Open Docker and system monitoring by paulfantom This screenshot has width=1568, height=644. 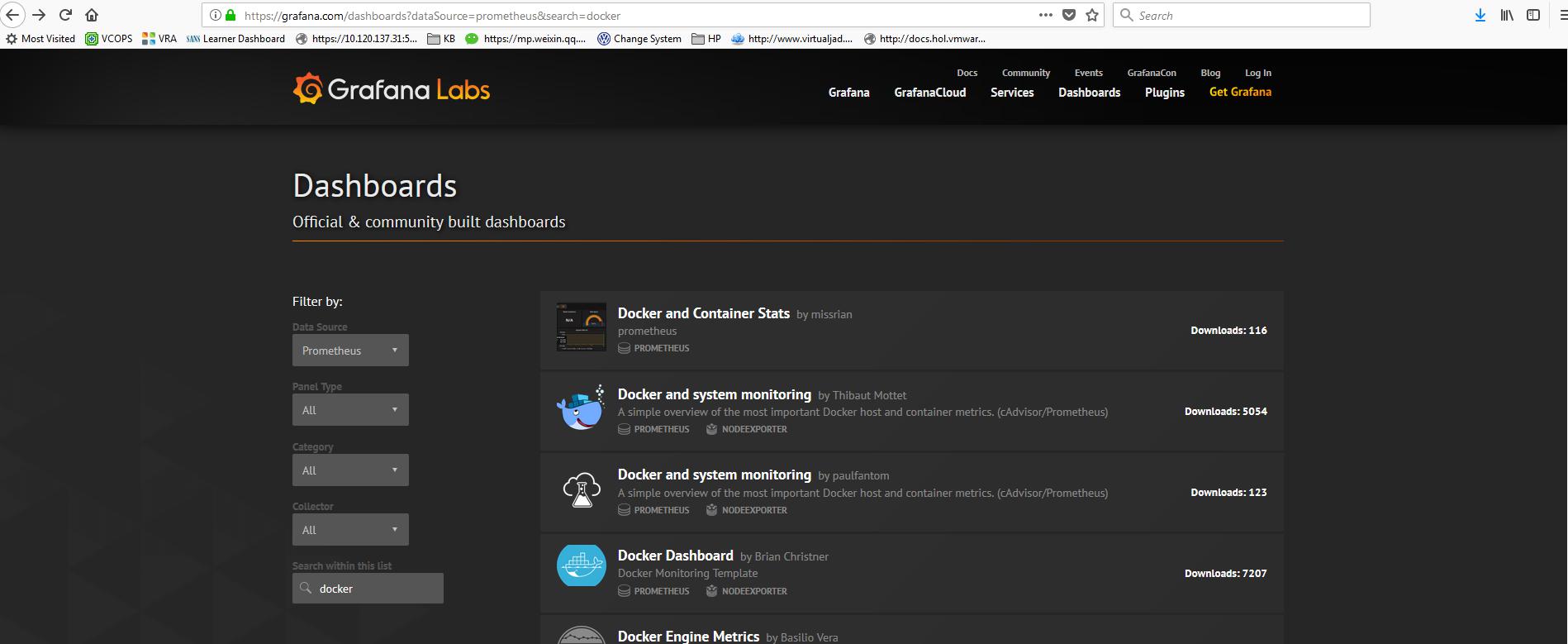(x=715, y=475)
